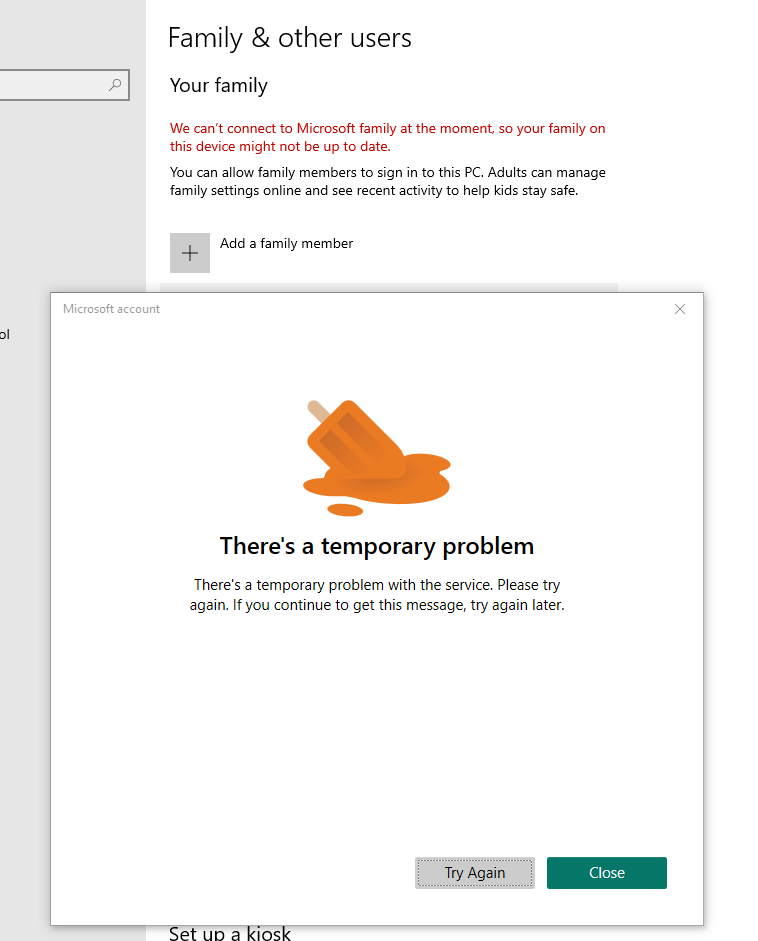Viewport: 758px width, 941px height.
Task: Close the Microsoft account dialog with X
Action: point(679,309)
